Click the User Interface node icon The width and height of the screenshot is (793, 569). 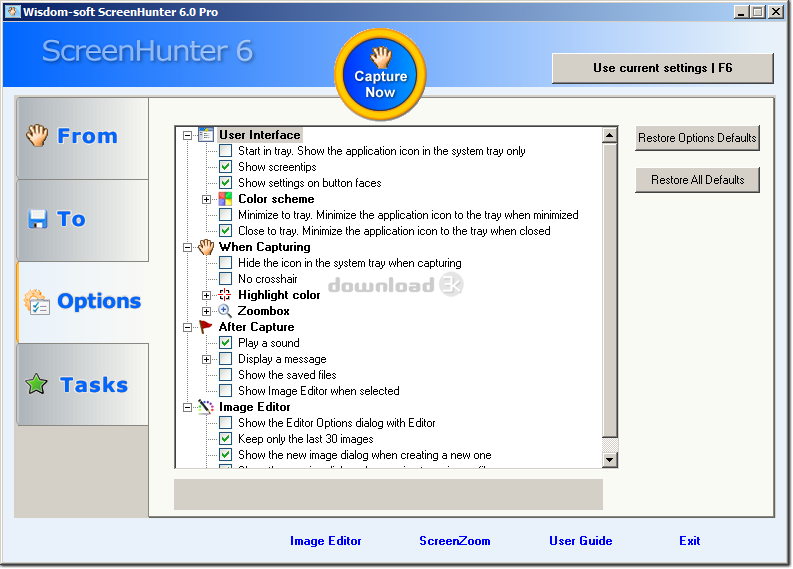pos(206,135)
